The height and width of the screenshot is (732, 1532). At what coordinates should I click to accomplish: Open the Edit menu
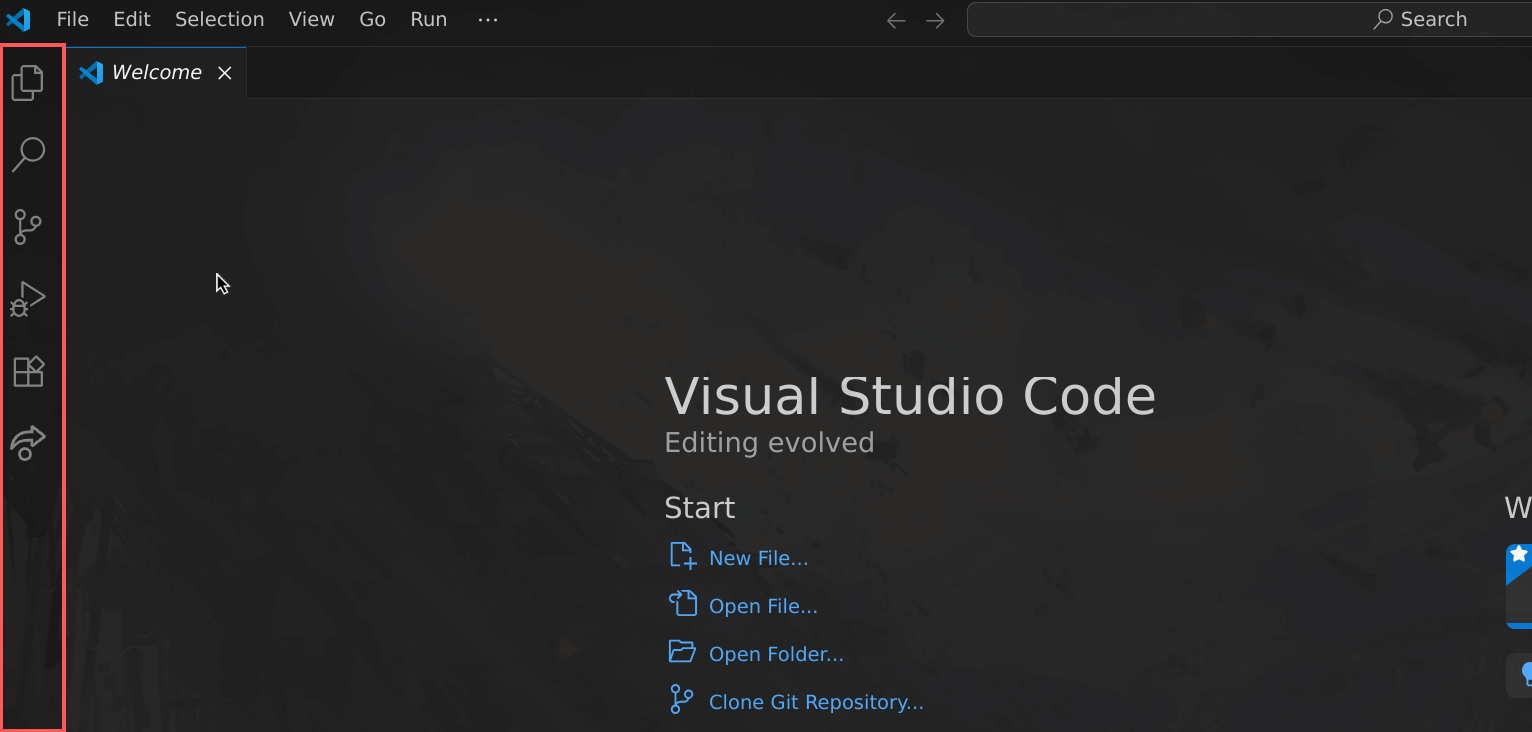132,19
